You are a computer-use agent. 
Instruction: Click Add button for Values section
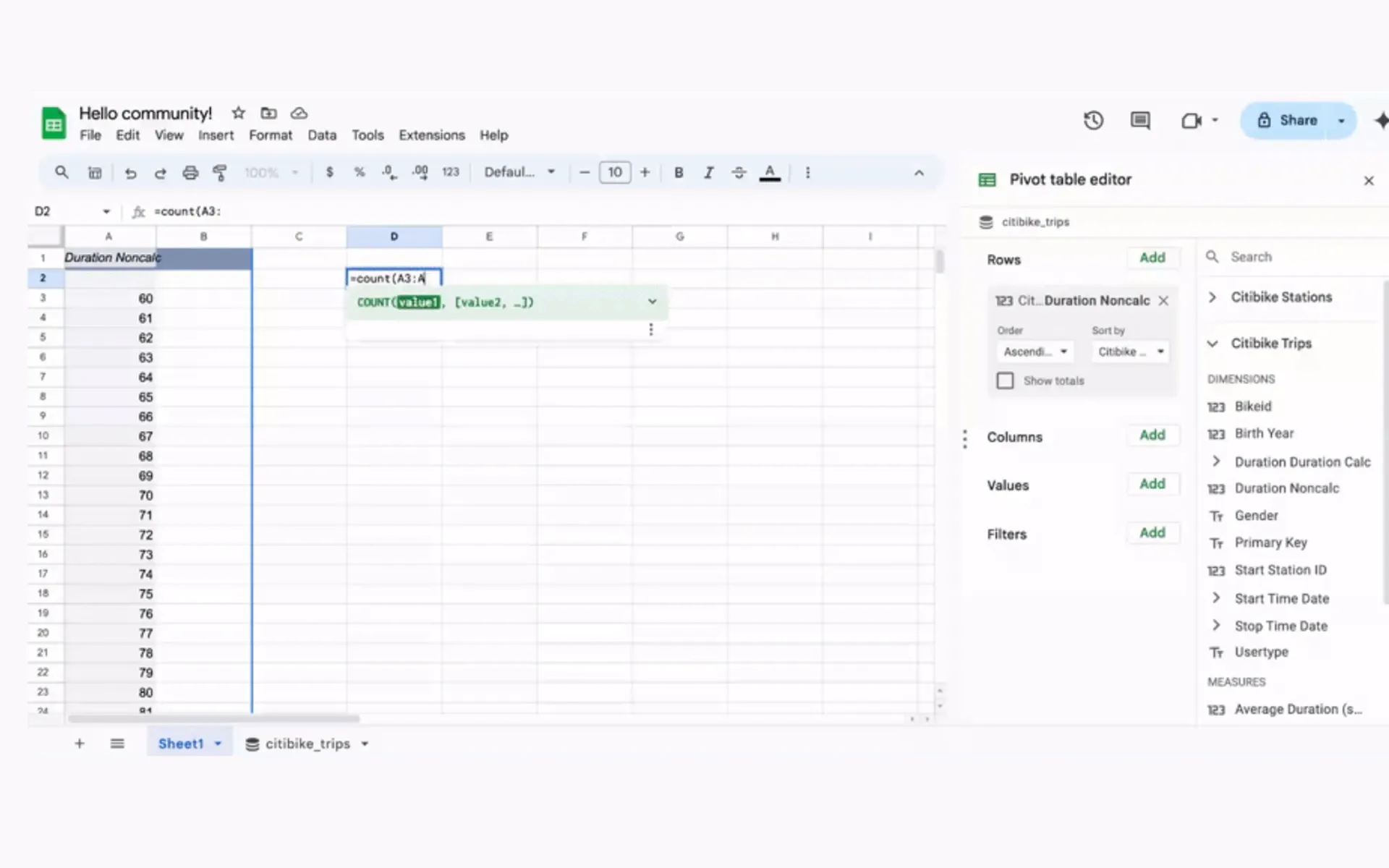click(1153, 484)
